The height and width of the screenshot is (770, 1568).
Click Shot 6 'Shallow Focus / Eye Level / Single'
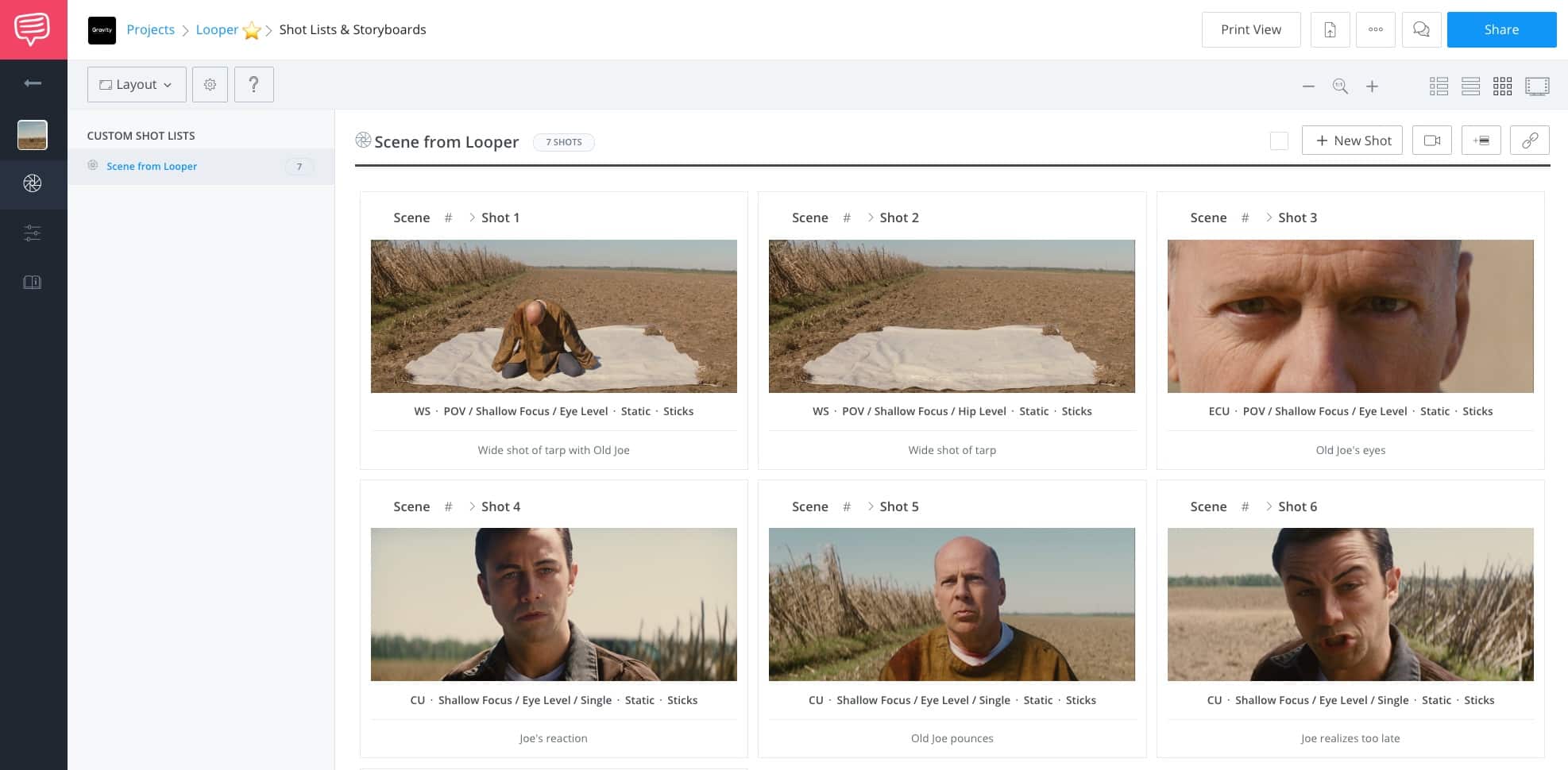point(1322,700)
